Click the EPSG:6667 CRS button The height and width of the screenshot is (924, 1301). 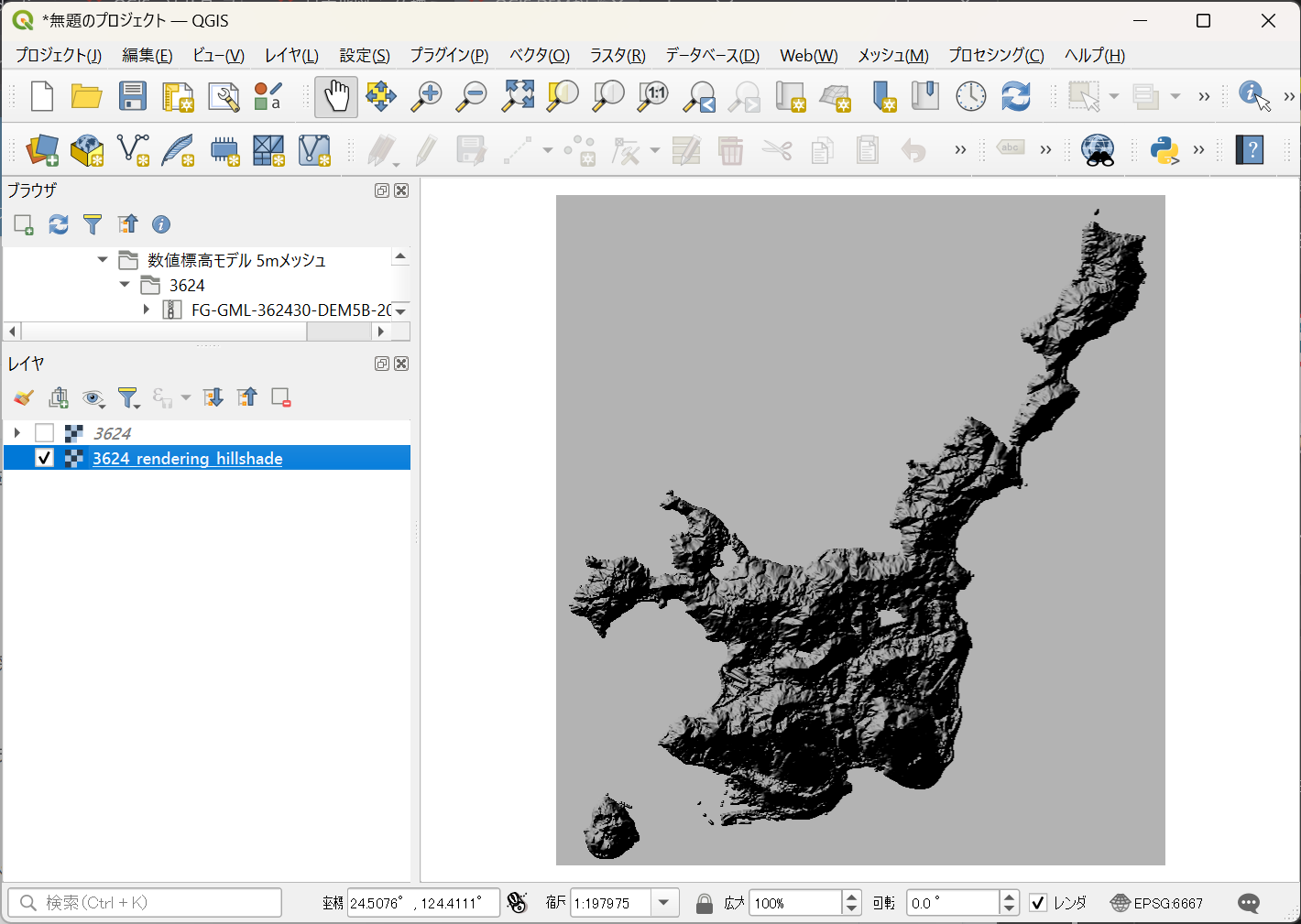click(x=1156, y=903)
